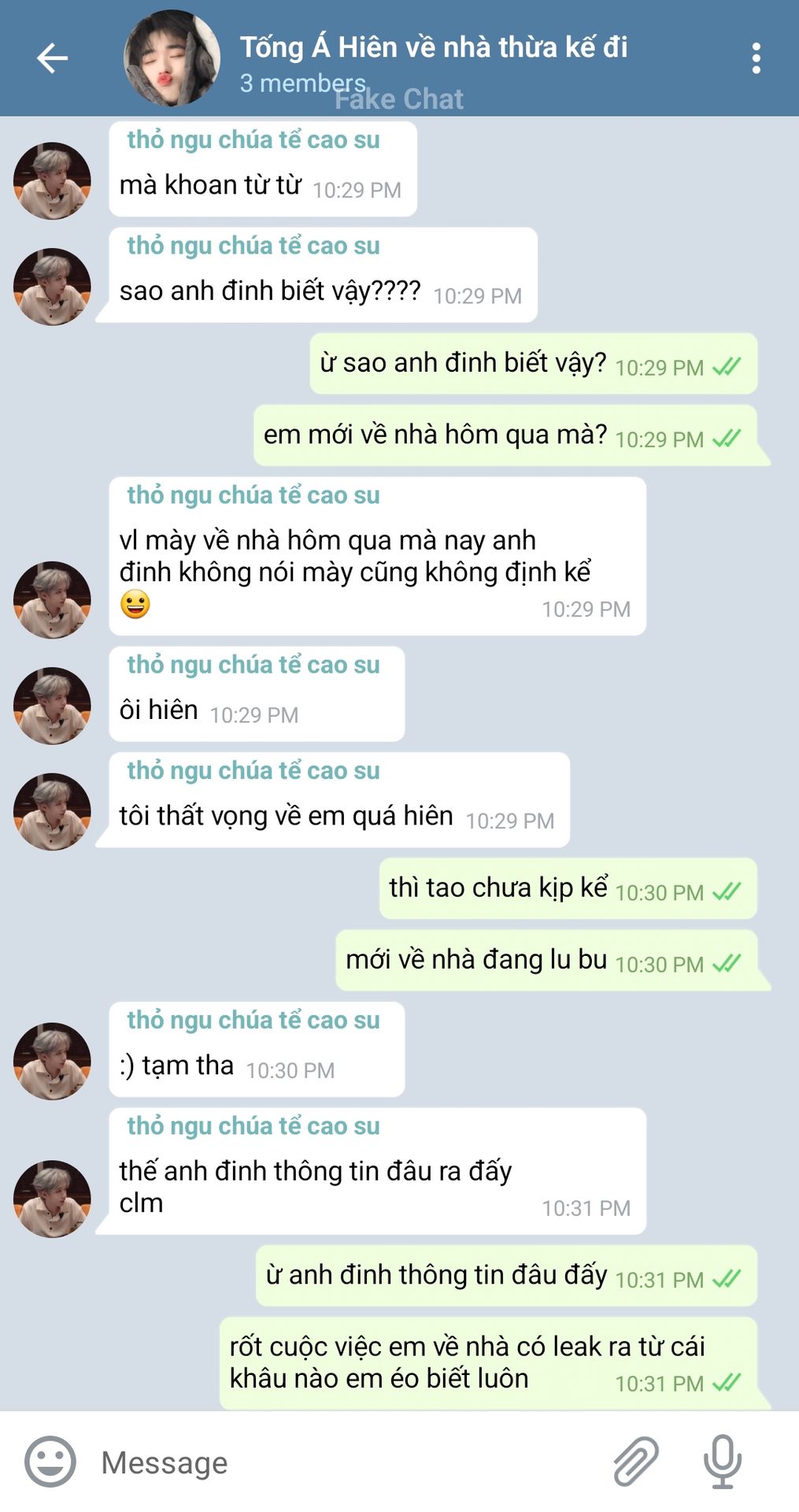Select the message 'ừ sao anh đinh biết vậy?'
Image resolution: width=799 pixels, height=1512 pixels.
tap(534, 364)
